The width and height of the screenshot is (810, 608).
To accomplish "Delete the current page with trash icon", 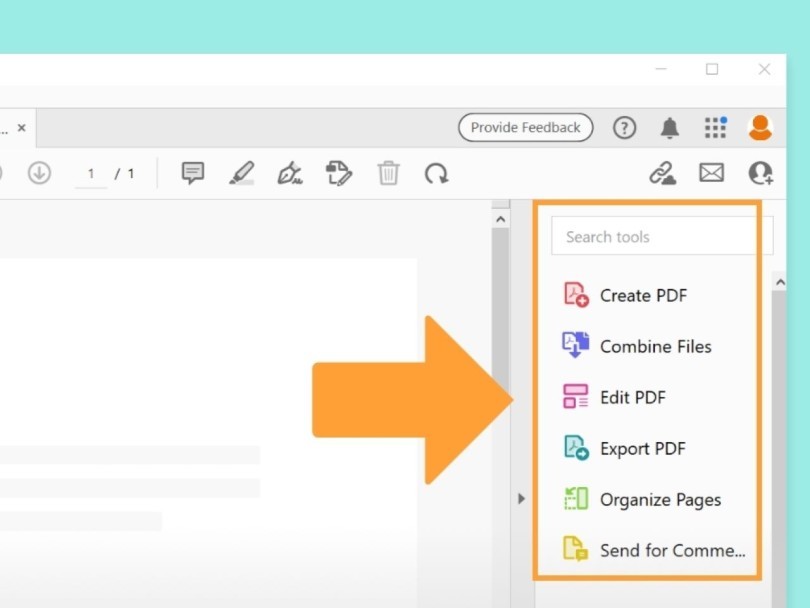I will pyautogui.click(x=387, y=172).
